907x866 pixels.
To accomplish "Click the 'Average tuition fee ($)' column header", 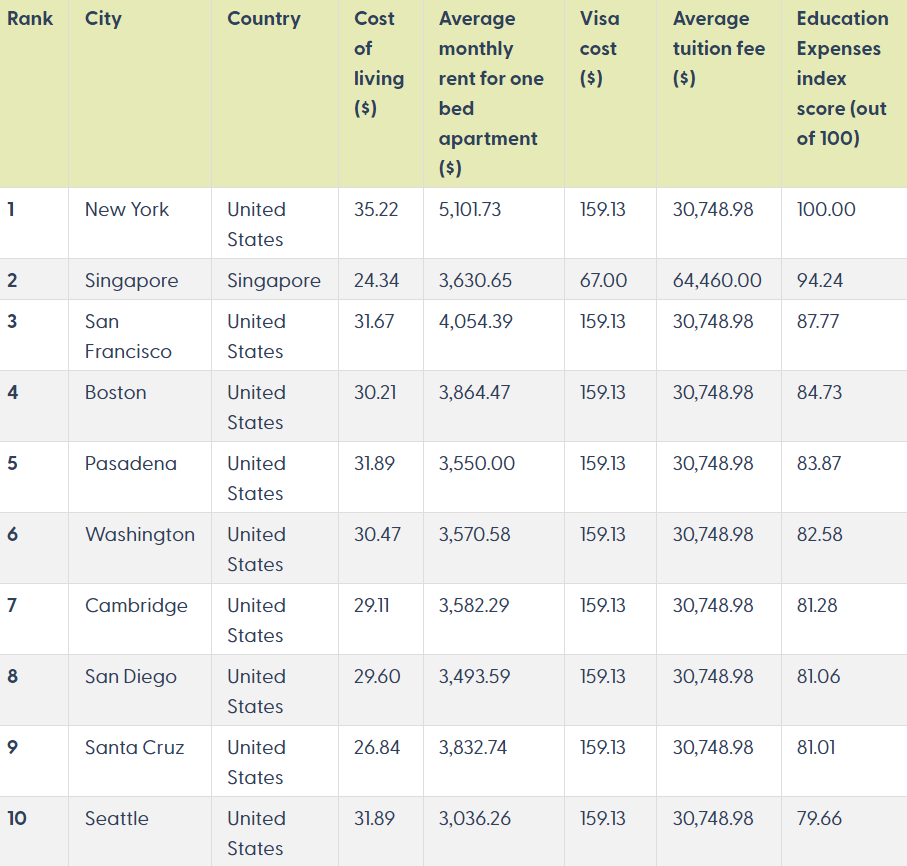I will [718, 48].
